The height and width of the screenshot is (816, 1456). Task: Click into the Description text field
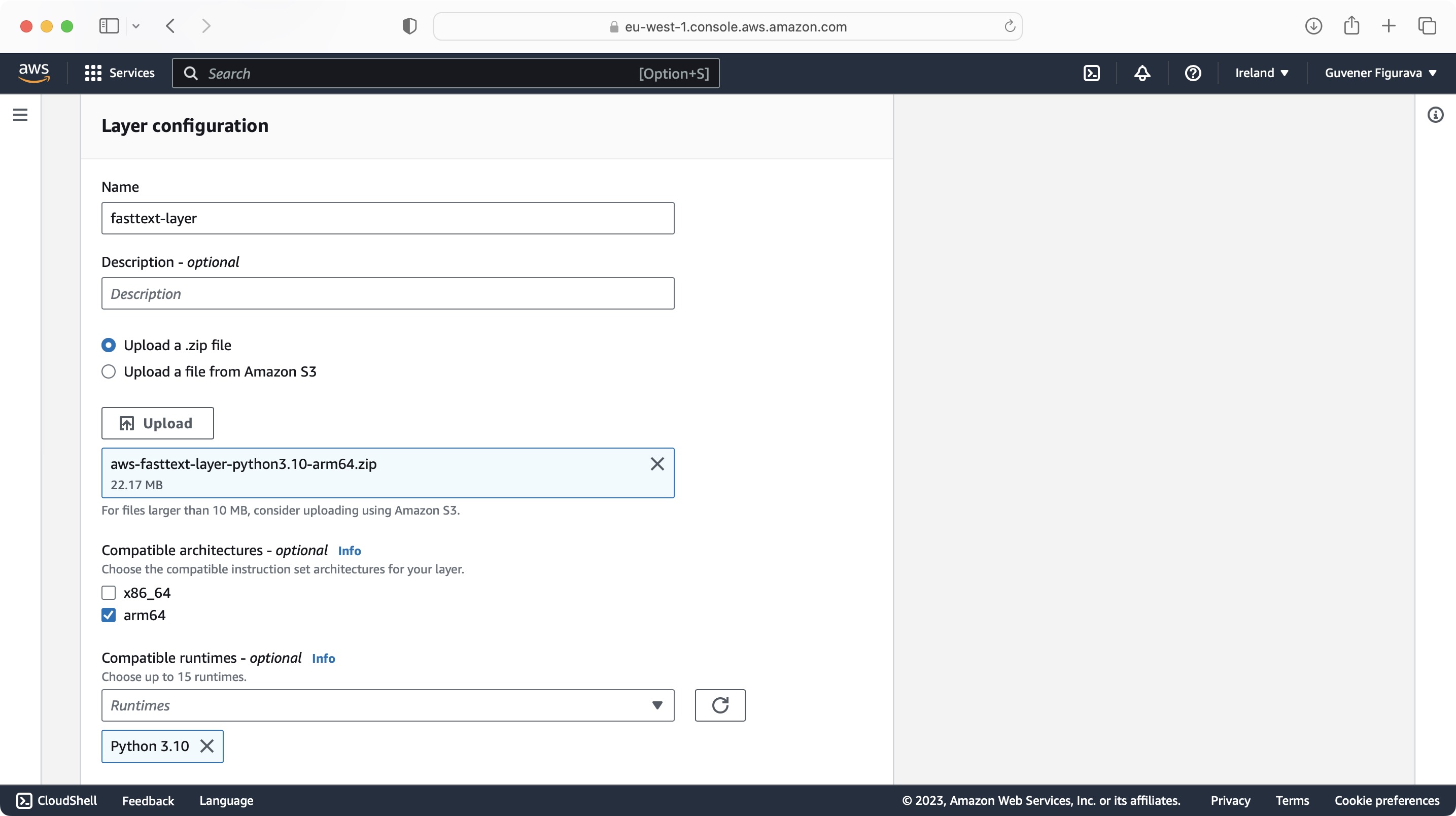(x=388, y=293)
